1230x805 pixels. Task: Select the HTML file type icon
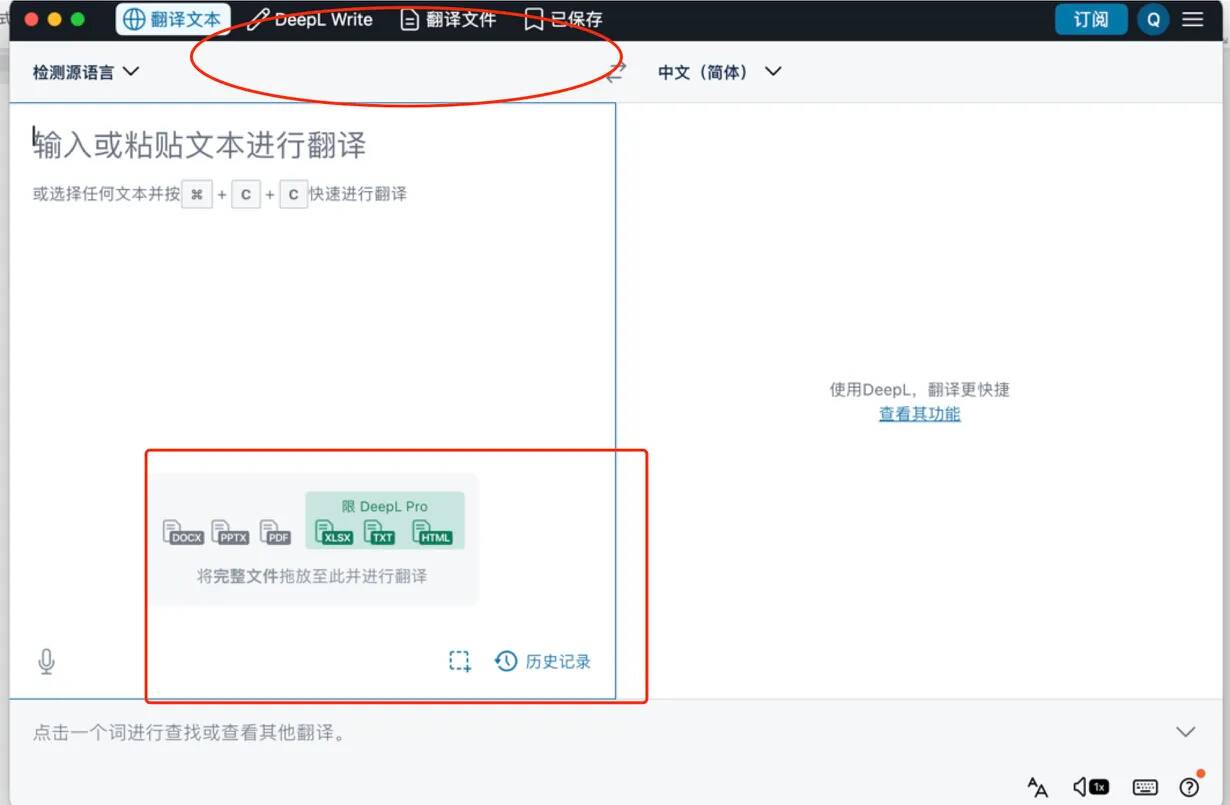433,532
